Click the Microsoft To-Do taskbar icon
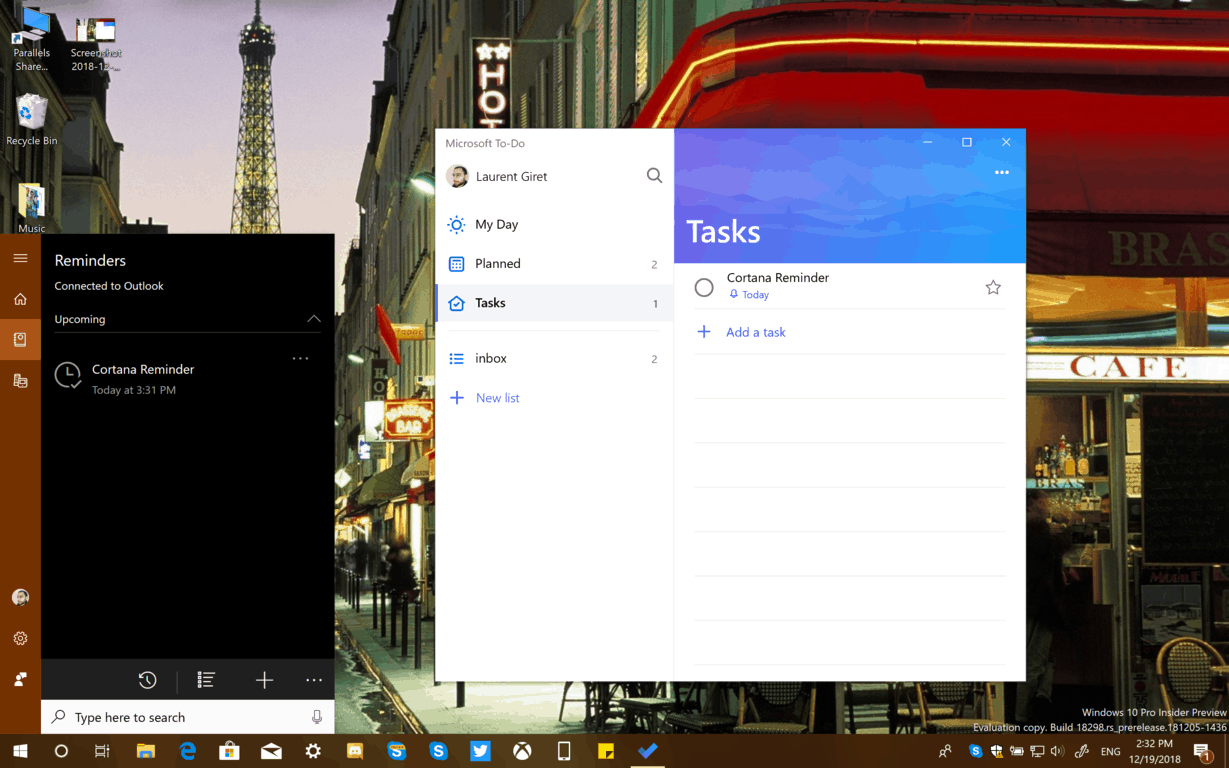1229x768 pixels. coord(648,751)
